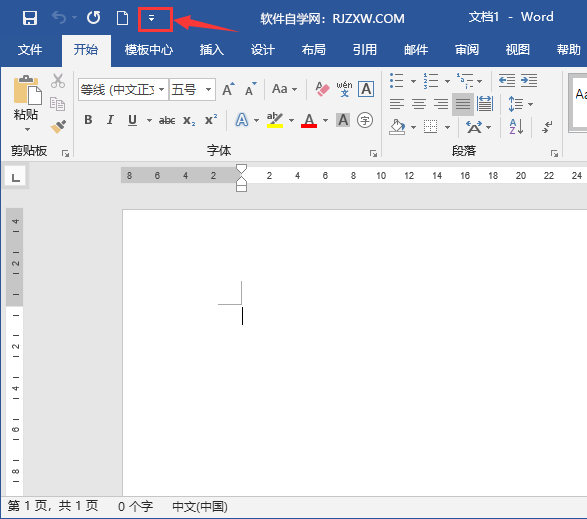Screen dimensions: 587x519
Task: Open the 等线 font name dropdown
Action: (x=162, y=89)
